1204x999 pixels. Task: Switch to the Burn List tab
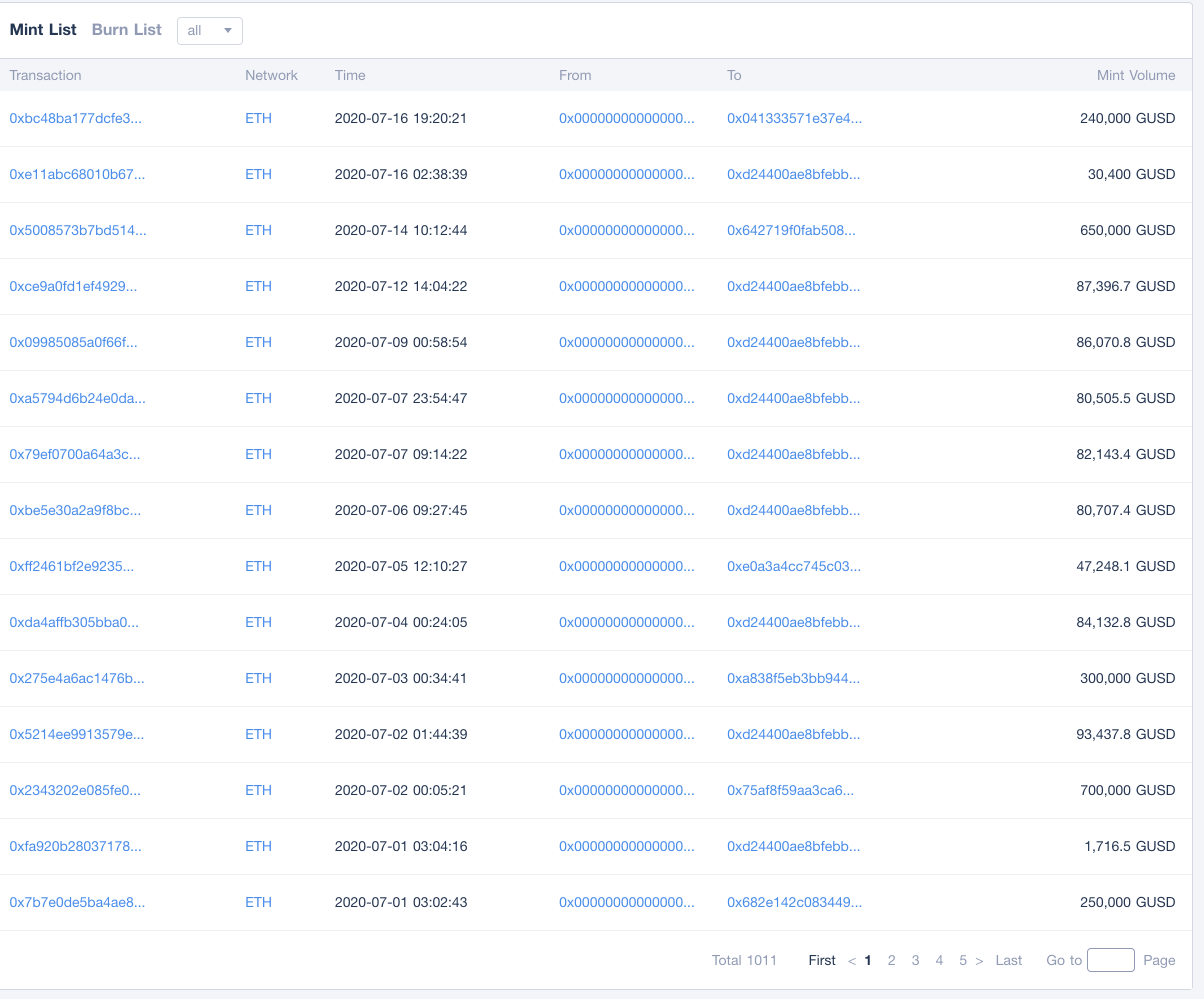pos(126,30)
